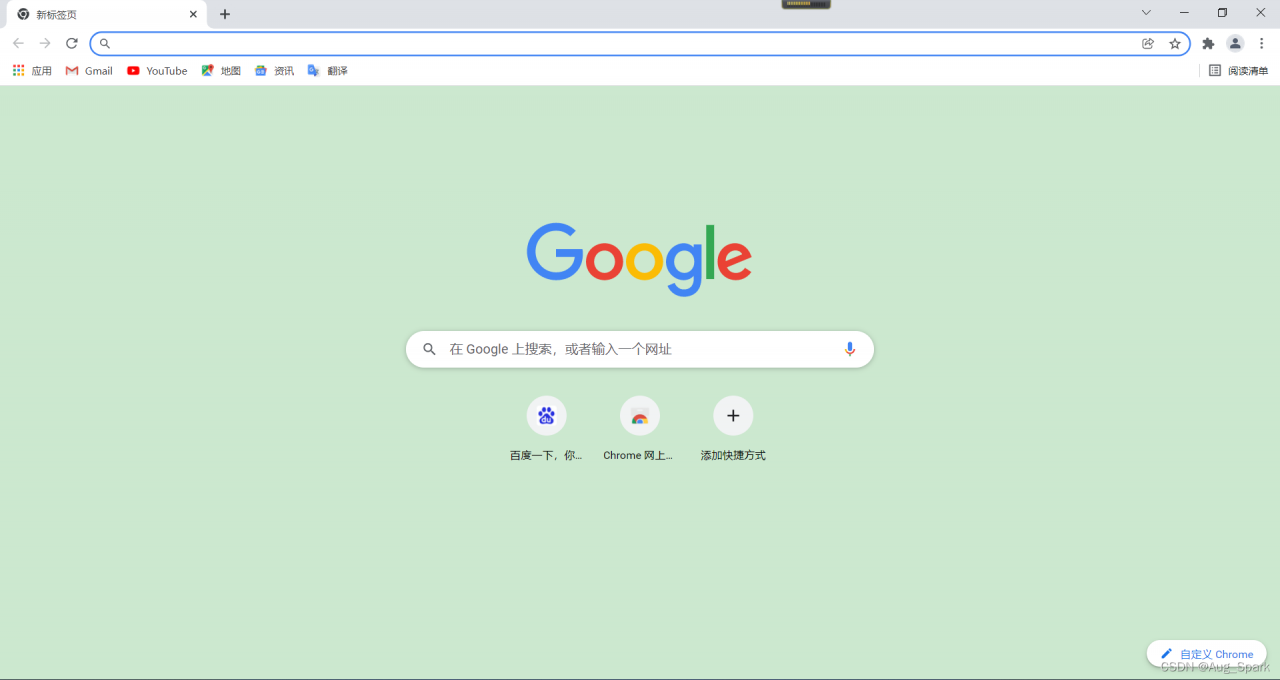Click the back navigation arrow
1280x680 pixels.
(x=18, y=43)
